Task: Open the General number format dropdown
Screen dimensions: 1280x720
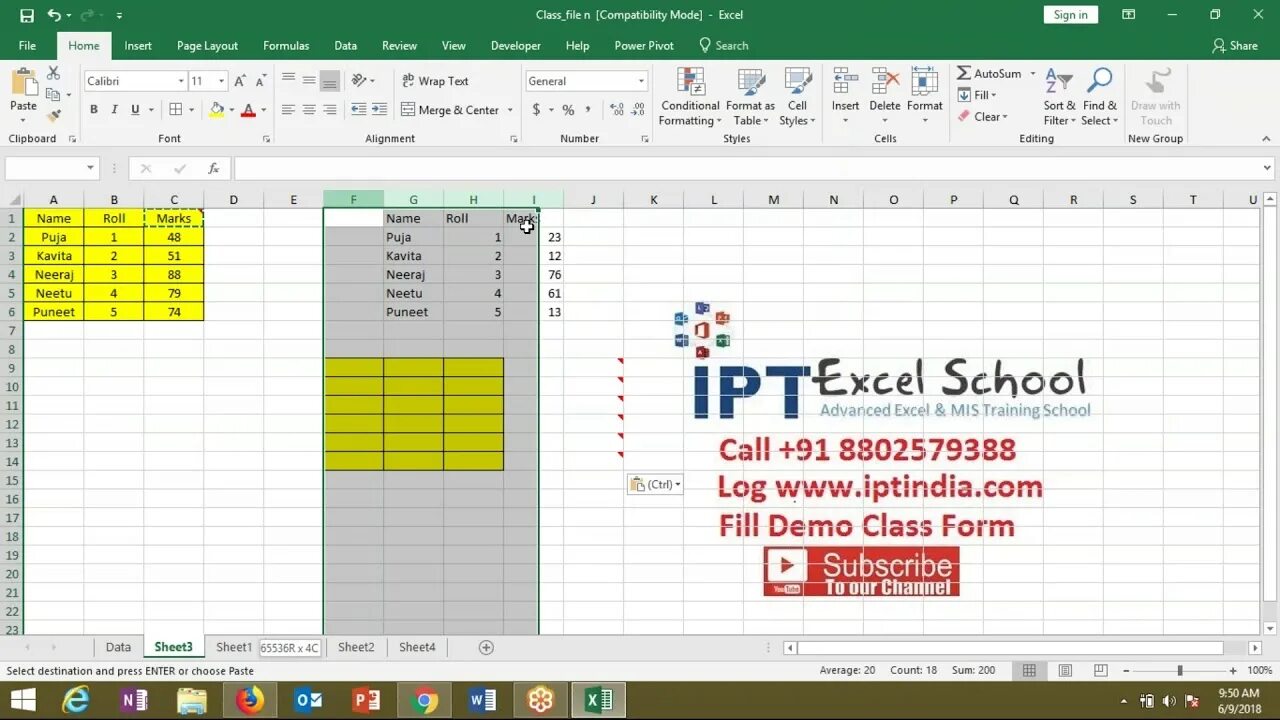Action: (641, 81)
